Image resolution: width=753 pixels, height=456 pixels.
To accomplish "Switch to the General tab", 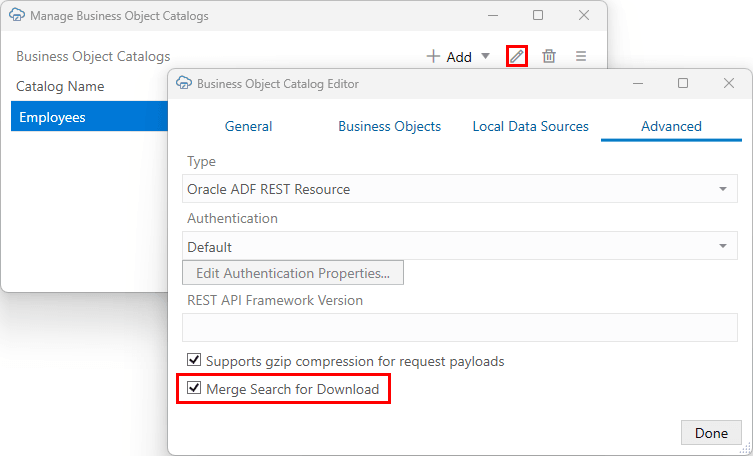I will click(248, 127).
